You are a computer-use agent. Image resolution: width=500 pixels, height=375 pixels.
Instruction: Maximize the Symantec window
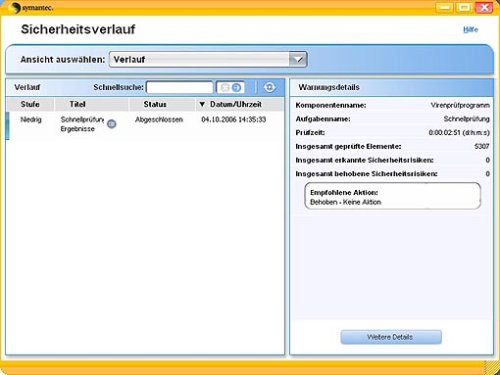coord(464,7)
